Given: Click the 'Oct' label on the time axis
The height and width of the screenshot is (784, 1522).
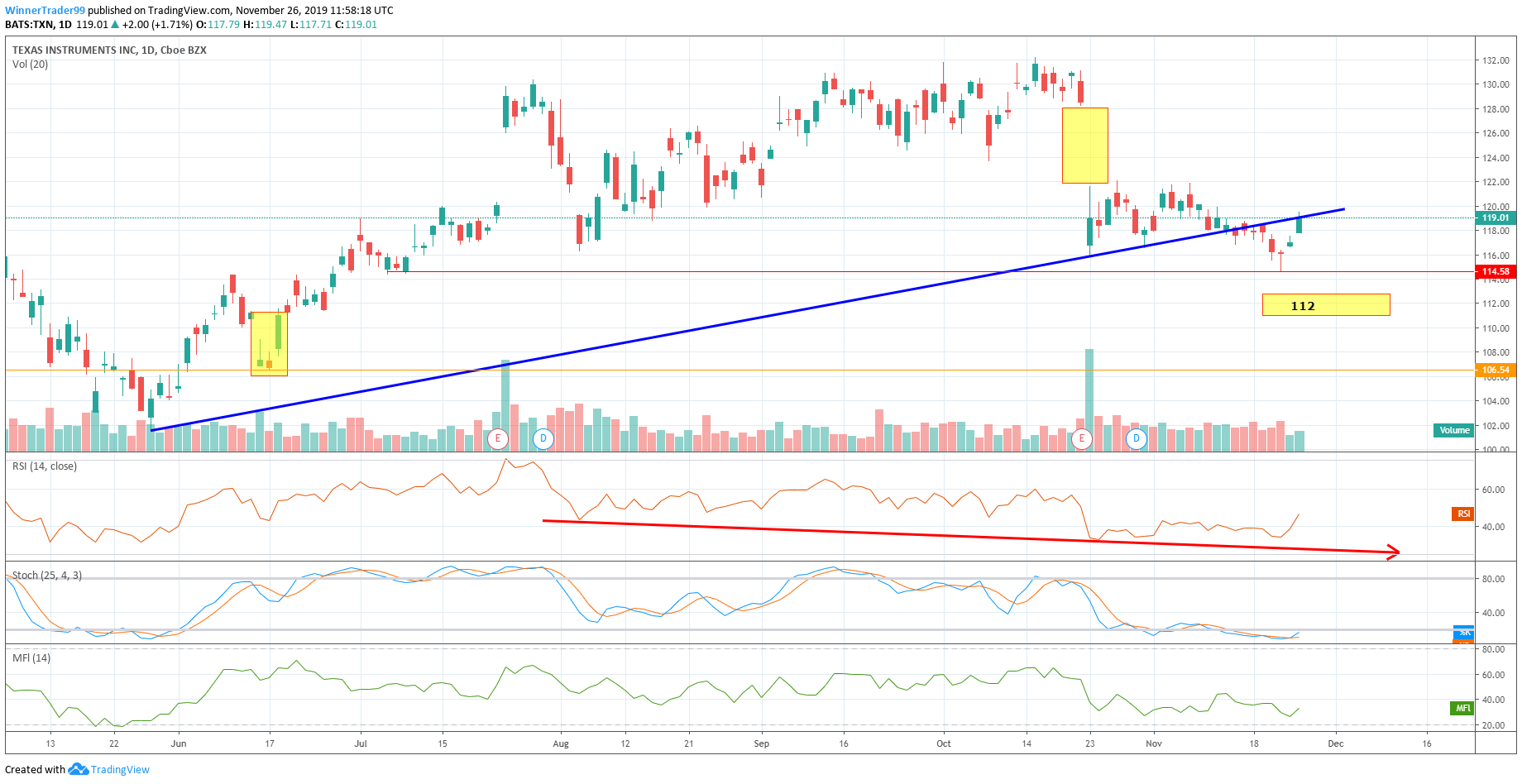Looking at the screenshot, I should pos(944,743).
